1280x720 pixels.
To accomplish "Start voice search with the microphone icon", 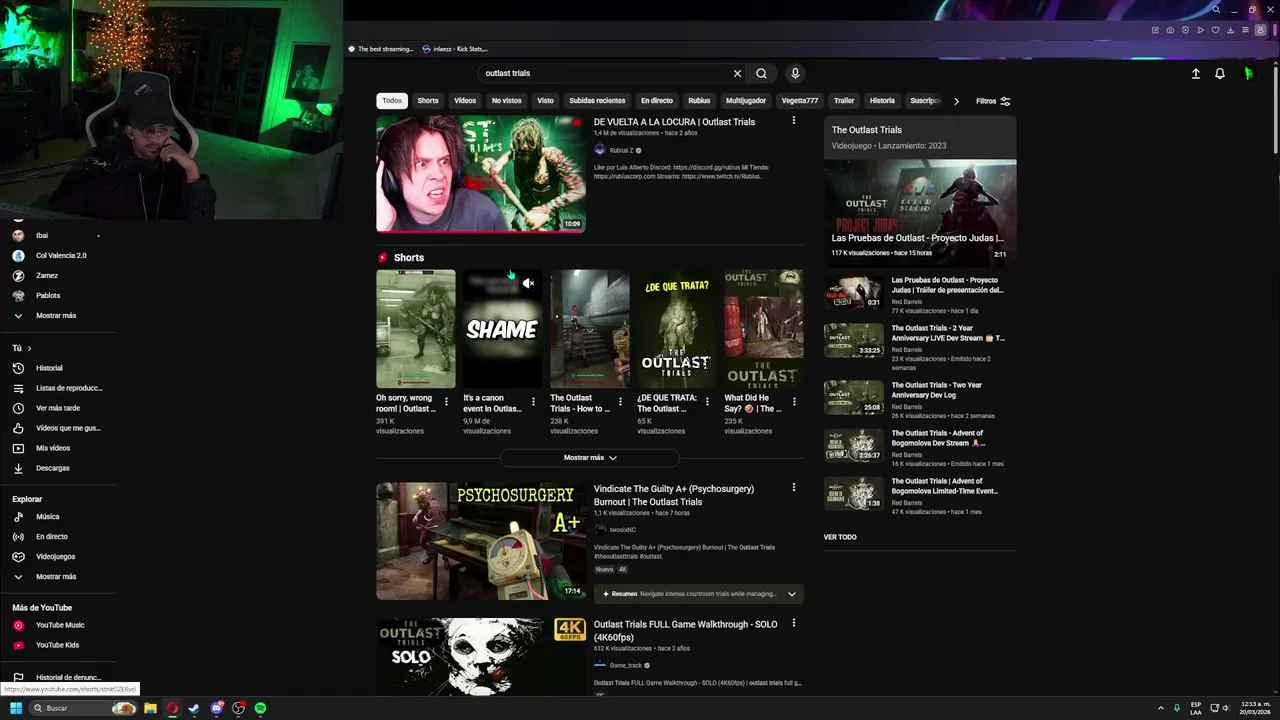I will tap(795, 73).
